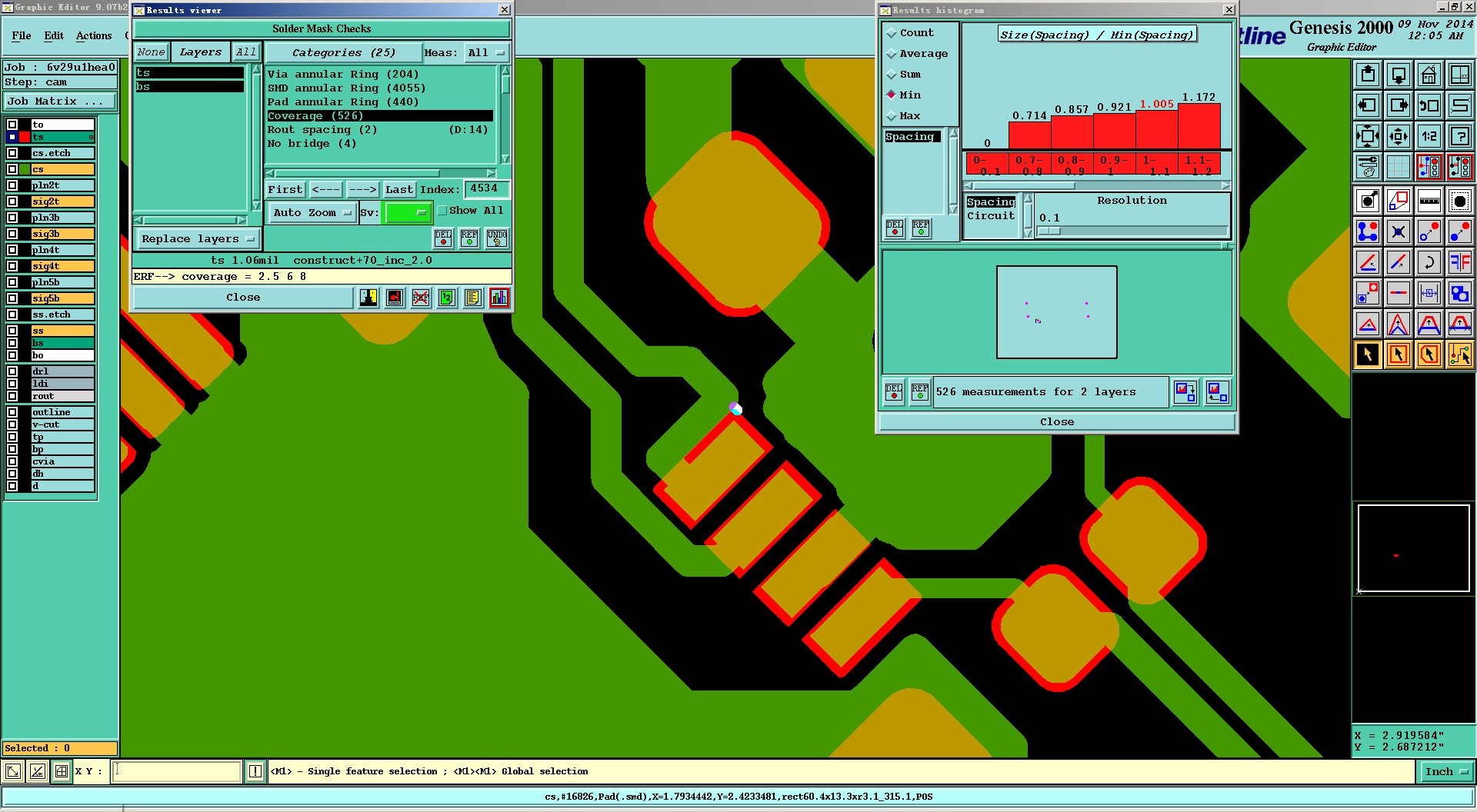
Task: Click the 1:2 zoom ratio icon
Action: (x=1429, y=137)
